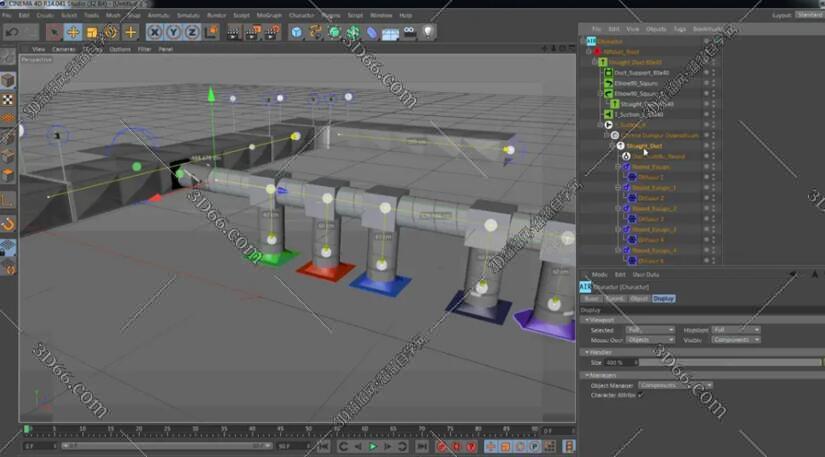Open the Selected dropdown in Viewport section
Image resolution: width=825 pixels, height=457 pixels.
(x=650, y=329)
